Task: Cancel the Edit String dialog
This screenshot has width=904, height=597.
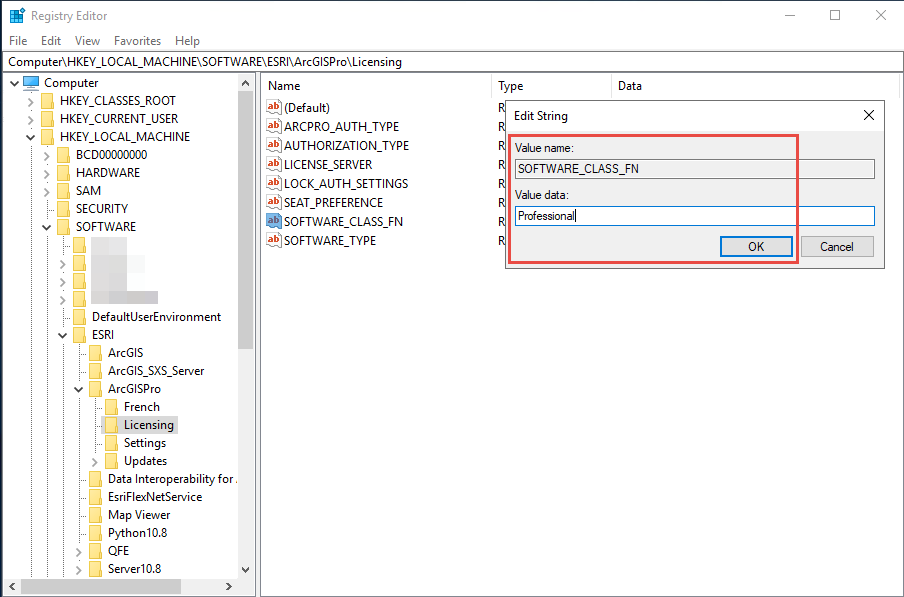Action: tap(837, 246)
